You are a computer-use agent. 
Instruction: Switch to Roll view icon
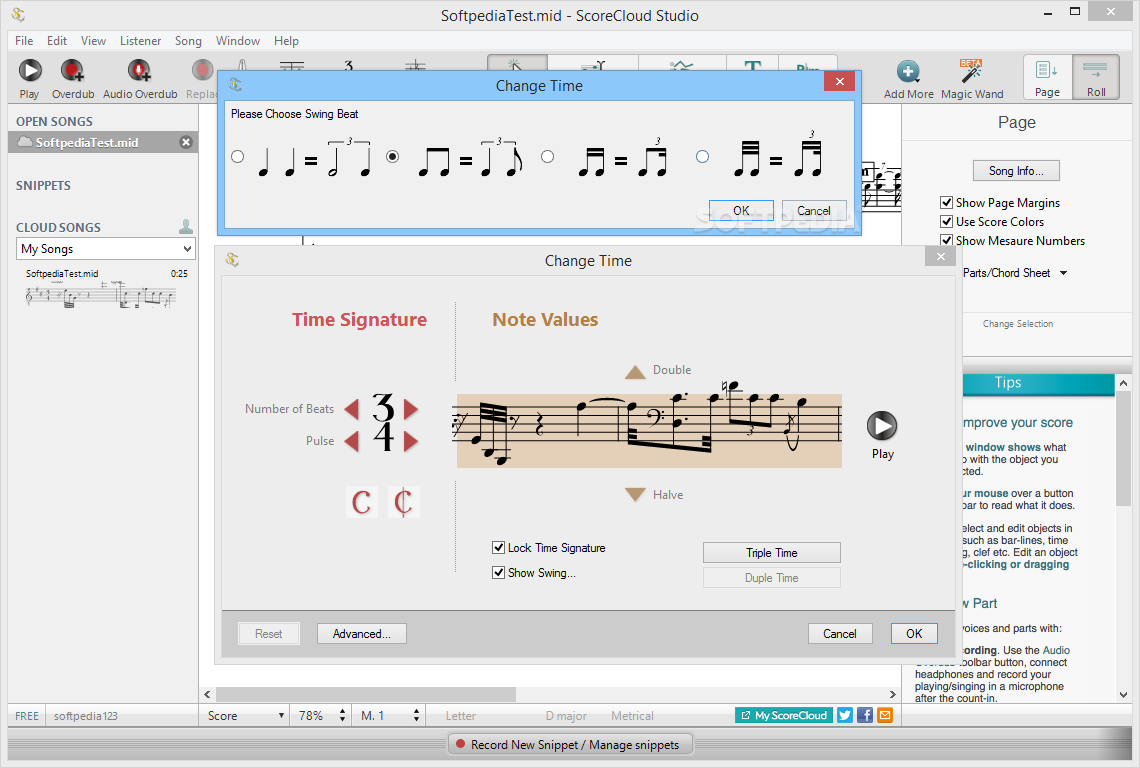1096,76
